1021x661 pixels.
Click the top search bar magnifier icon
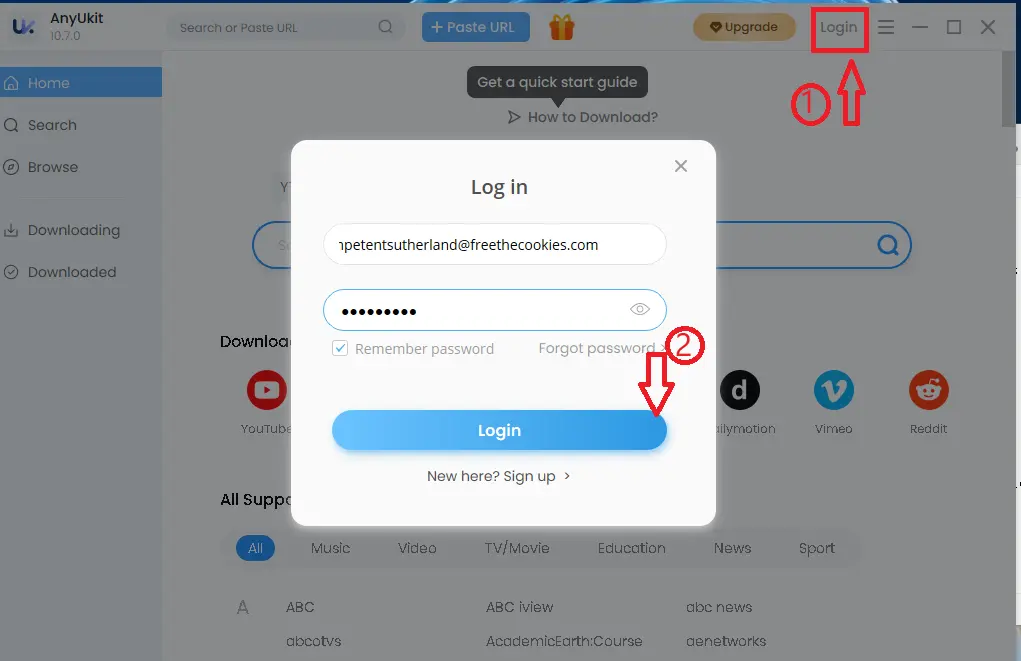(385, 27)
